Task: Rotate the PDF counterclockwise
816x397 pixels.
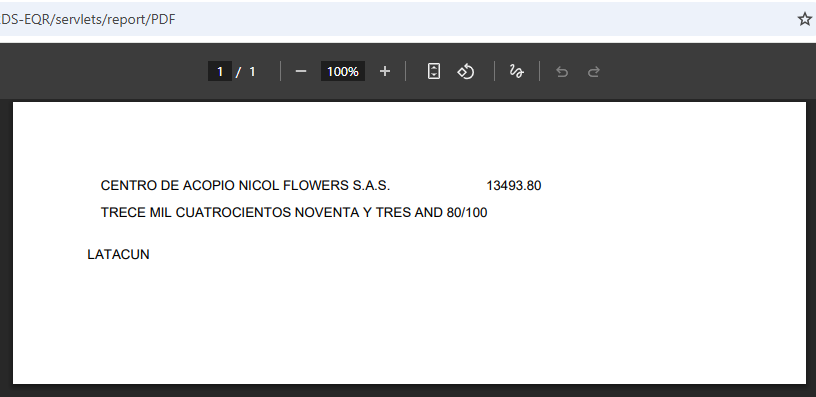Action: pos(466,71)
